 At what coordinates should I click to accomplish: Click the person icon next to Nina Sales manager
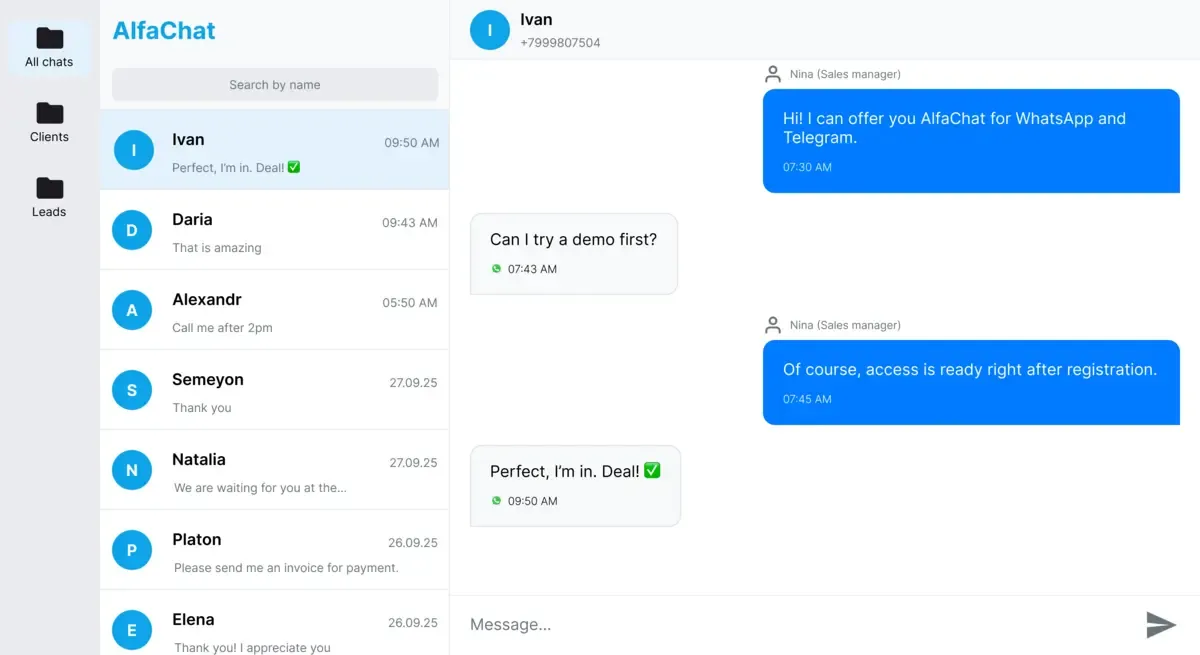772,73
